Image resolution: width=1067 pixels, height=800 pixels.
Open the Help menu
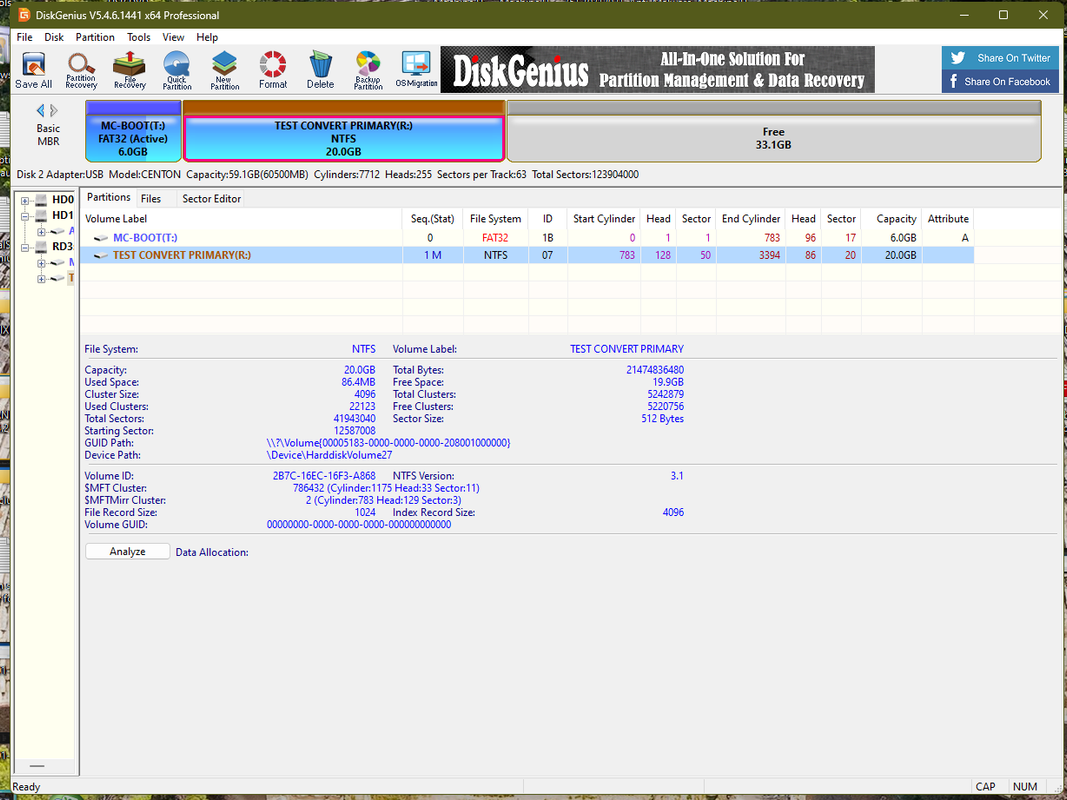tap(208, 37)
